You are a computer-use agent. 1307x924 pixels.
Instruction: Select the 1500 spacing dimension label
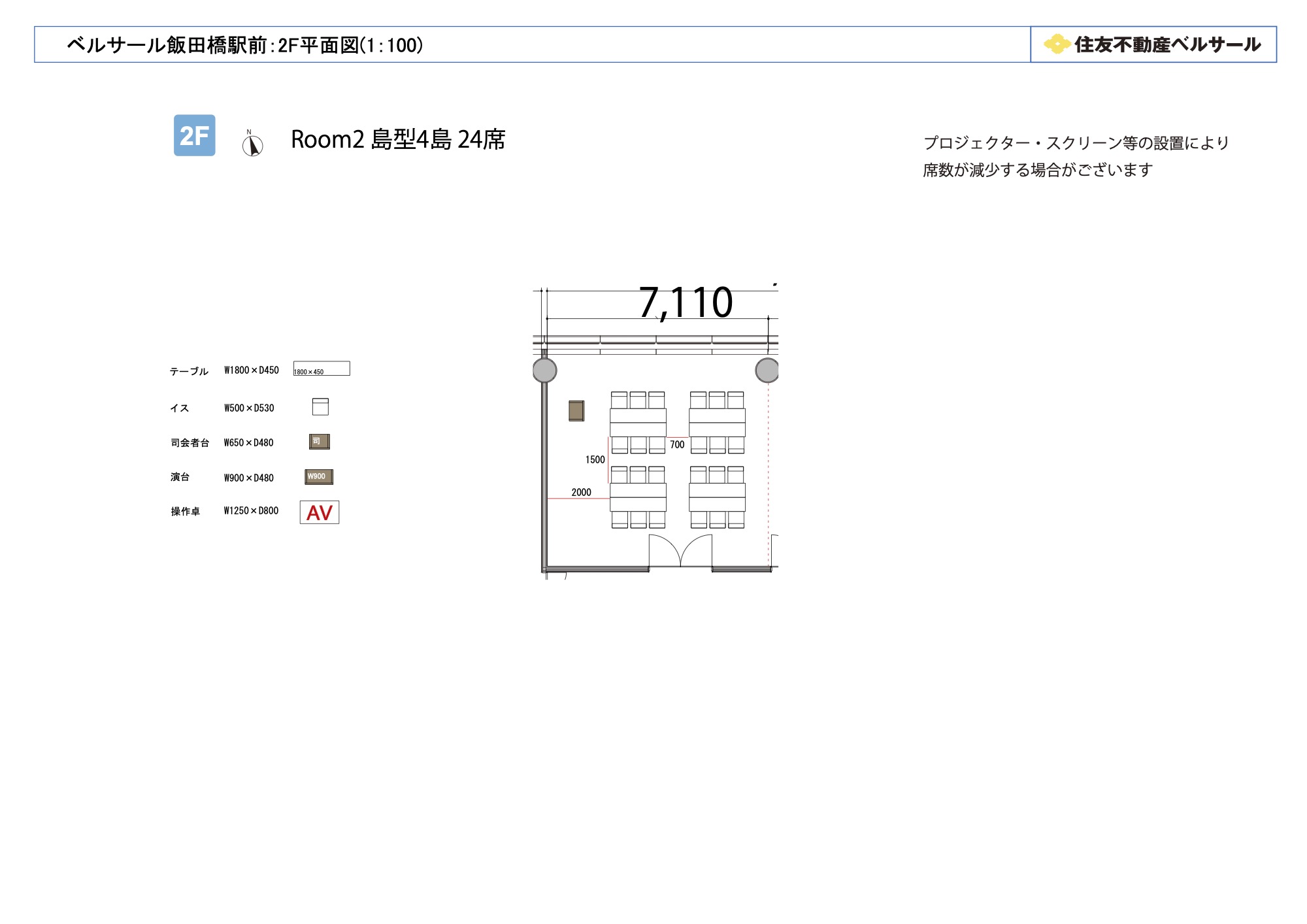coord(595,460)
